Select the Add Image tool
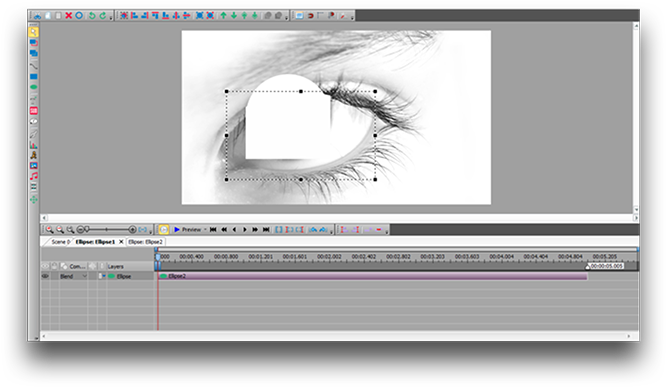The image size is (666, 387). (34, 166)
